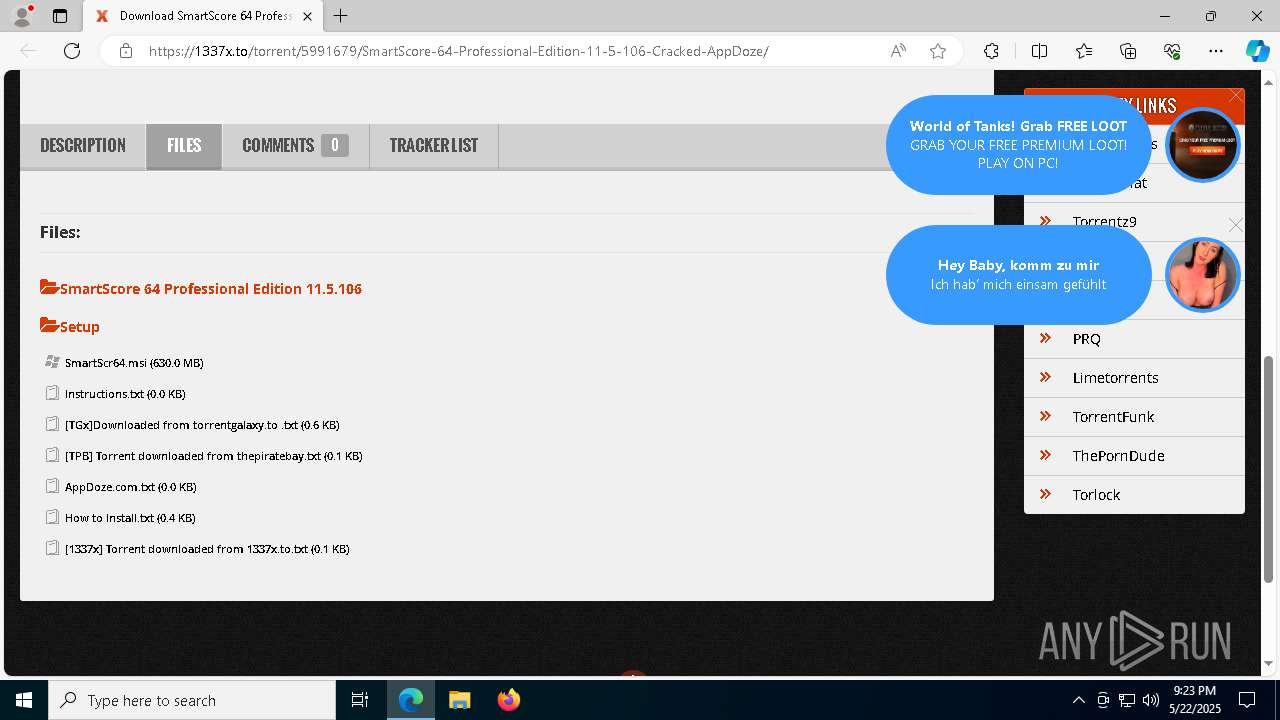Close the World of Tanks popup

(1236, 96)
